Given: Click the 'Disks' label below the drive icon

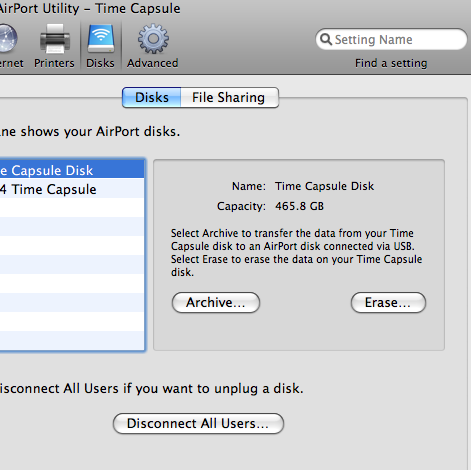Looking at the screenshot, I should click(100, 63).
